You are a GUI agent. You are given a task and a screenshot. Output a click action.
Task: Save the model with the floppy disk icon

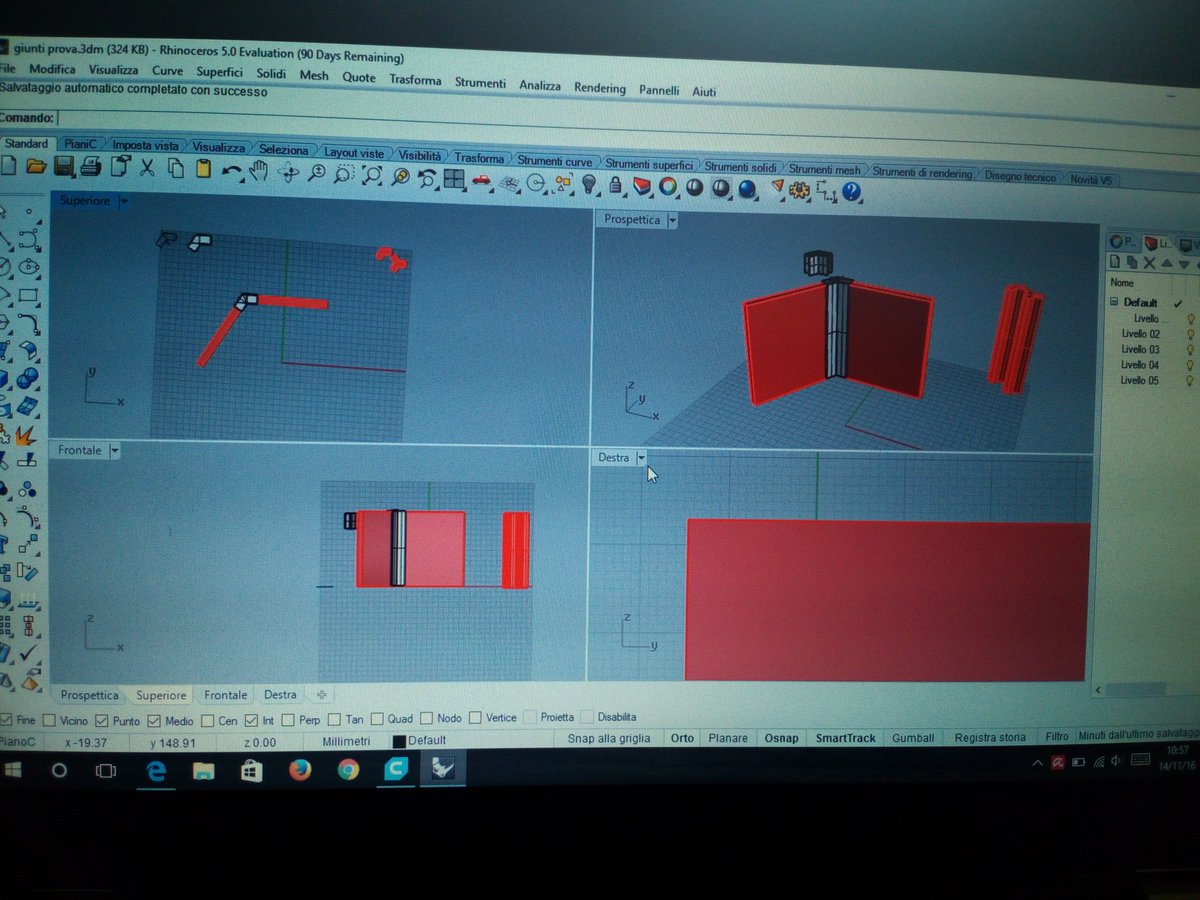tap(63, 167)
